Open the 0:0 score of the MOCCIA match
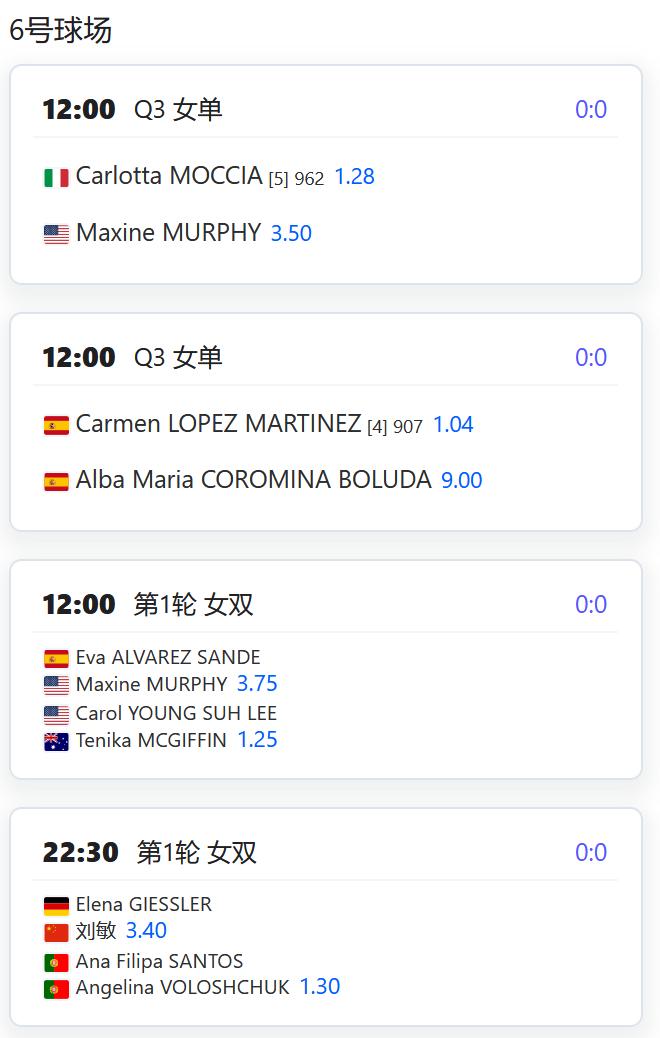 point(590,109)
